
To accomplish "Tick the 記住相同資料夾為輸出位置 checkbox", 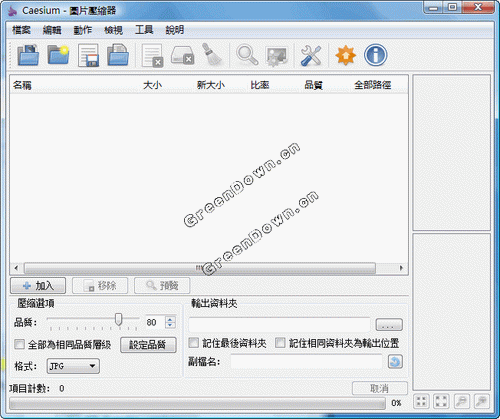I will pos(280,343).
